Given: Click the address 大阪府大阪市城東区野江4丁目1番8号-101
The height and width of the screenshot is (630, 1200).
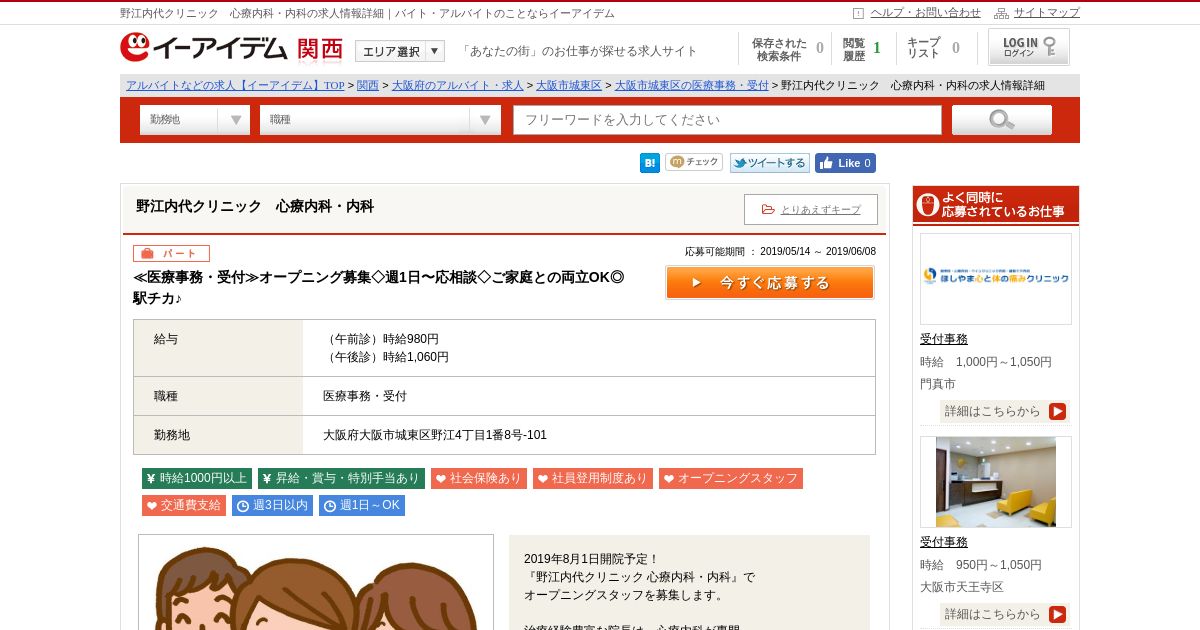Looking at the screenshot, I should pyautogui.click(x=435, y=435).
